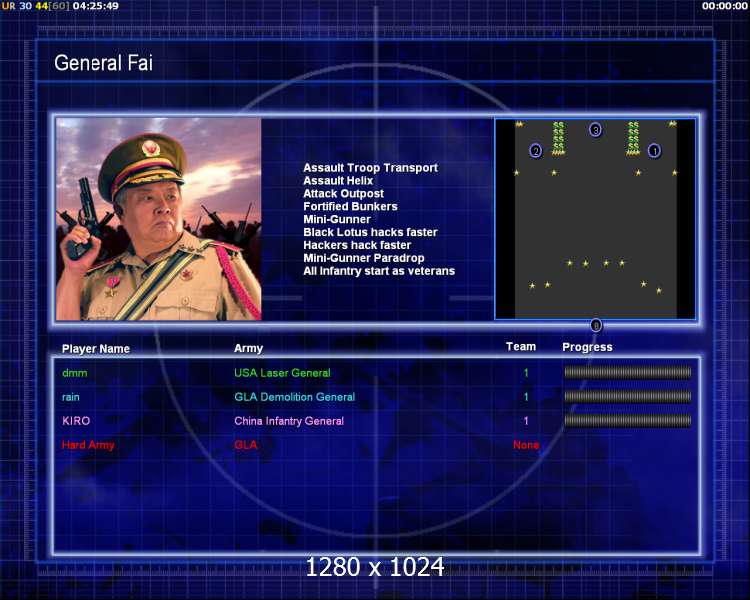
Task: Select player name 'KIRO'
Action: coord(76,421)
